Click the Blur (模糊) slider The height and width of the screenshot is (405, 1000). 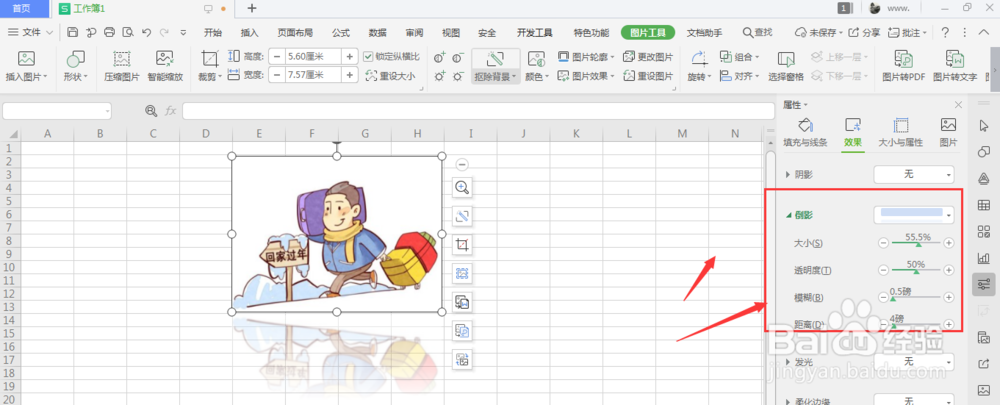pos(916,297)
